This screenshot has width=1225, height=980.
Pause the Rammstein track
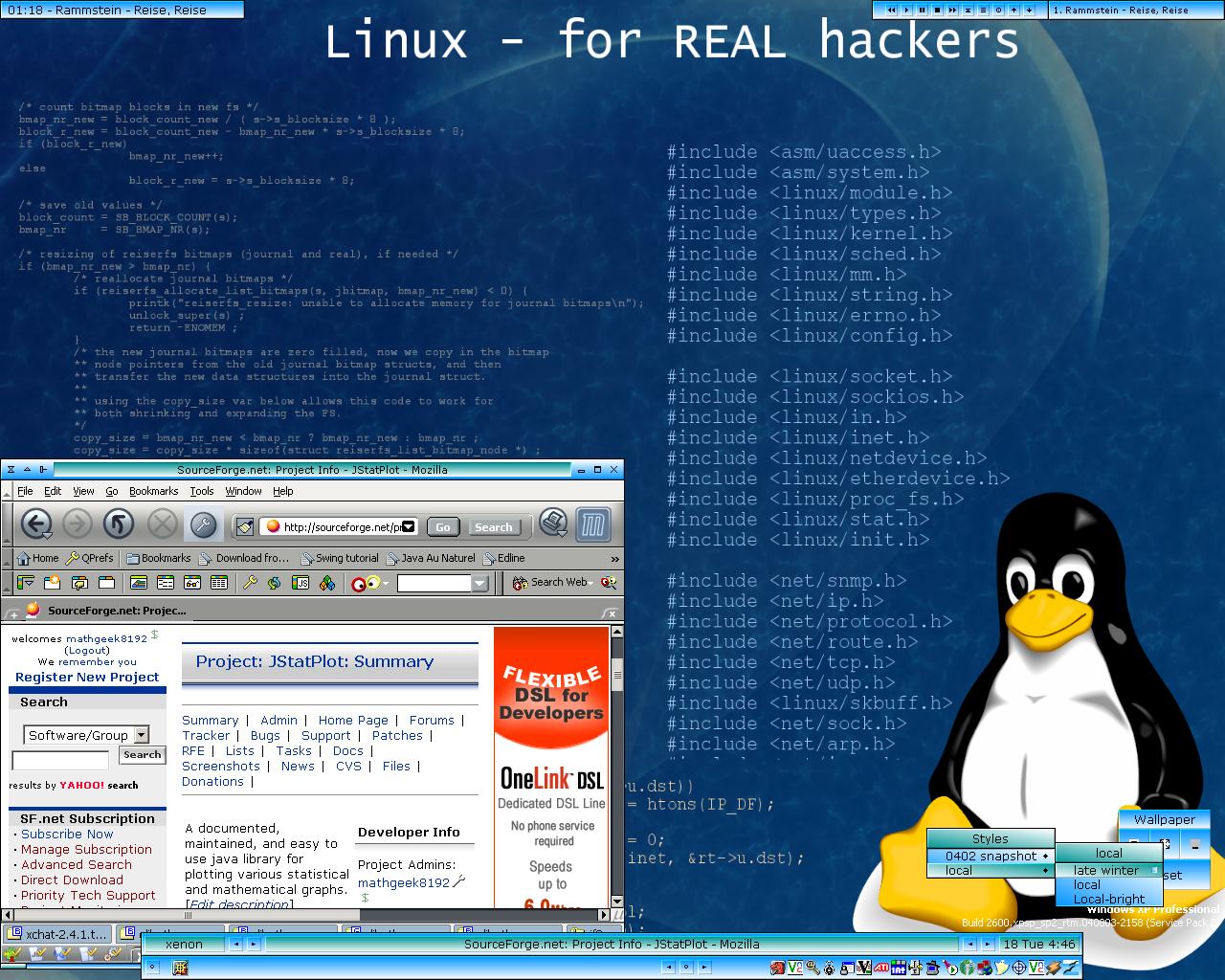pos(922,10)
